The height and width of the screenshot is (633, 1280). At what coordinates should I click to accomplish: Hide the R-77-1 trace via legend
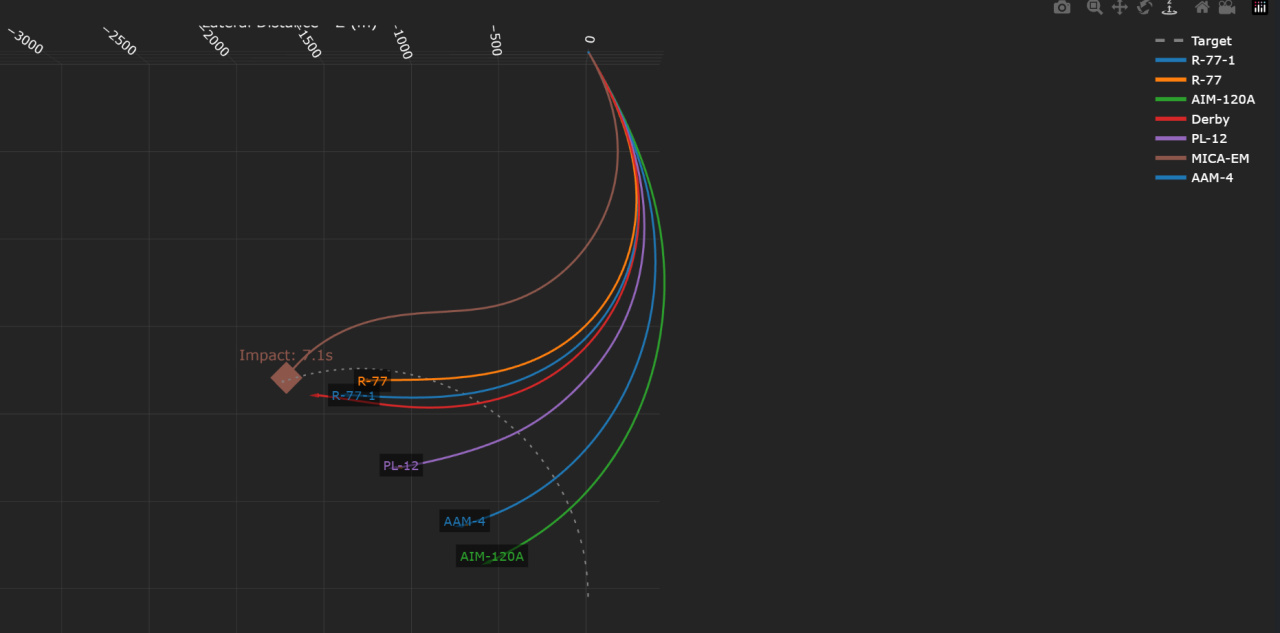[1212, 60]
